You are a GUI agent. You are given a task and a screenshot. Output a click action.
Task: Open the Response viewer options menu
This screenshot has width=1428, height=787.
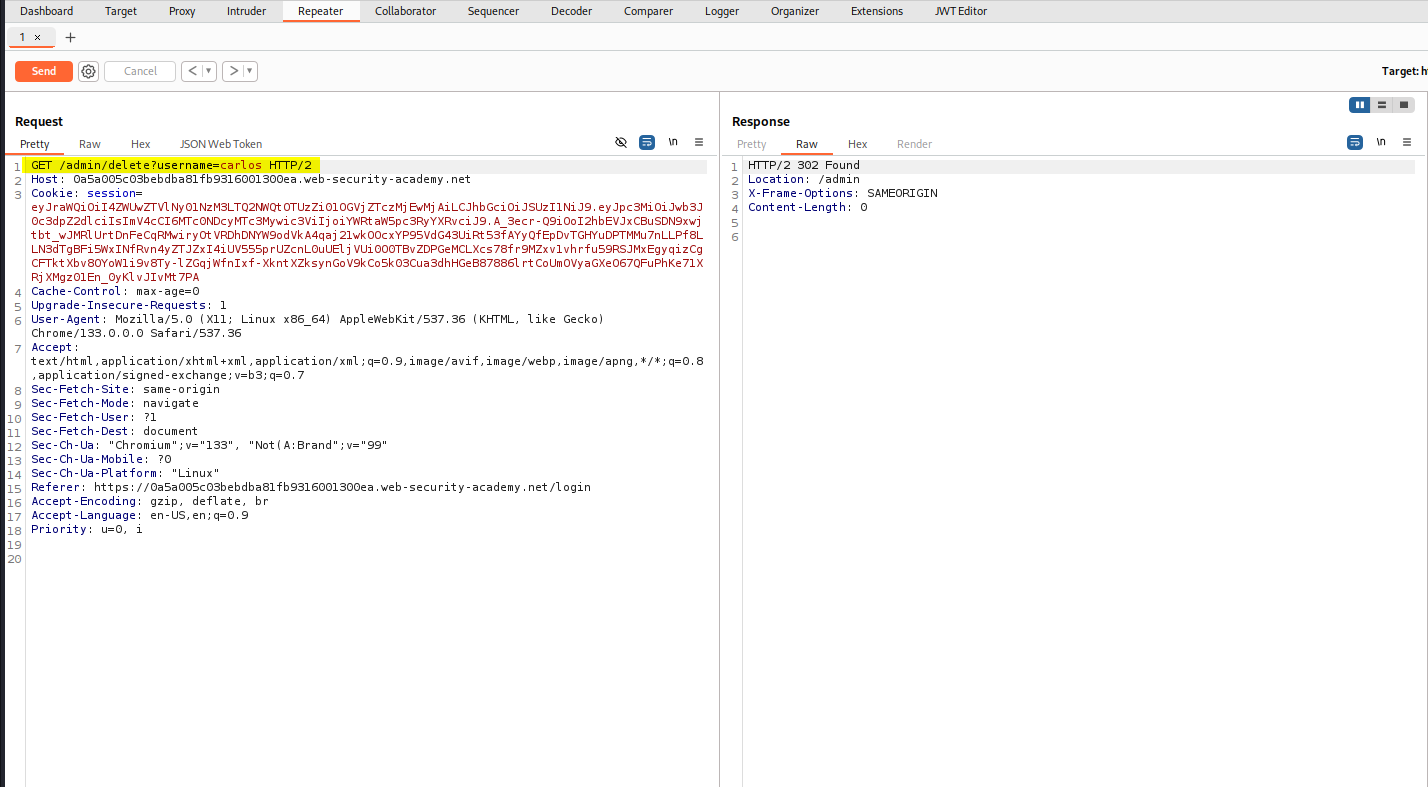[x=1407, y=143]
